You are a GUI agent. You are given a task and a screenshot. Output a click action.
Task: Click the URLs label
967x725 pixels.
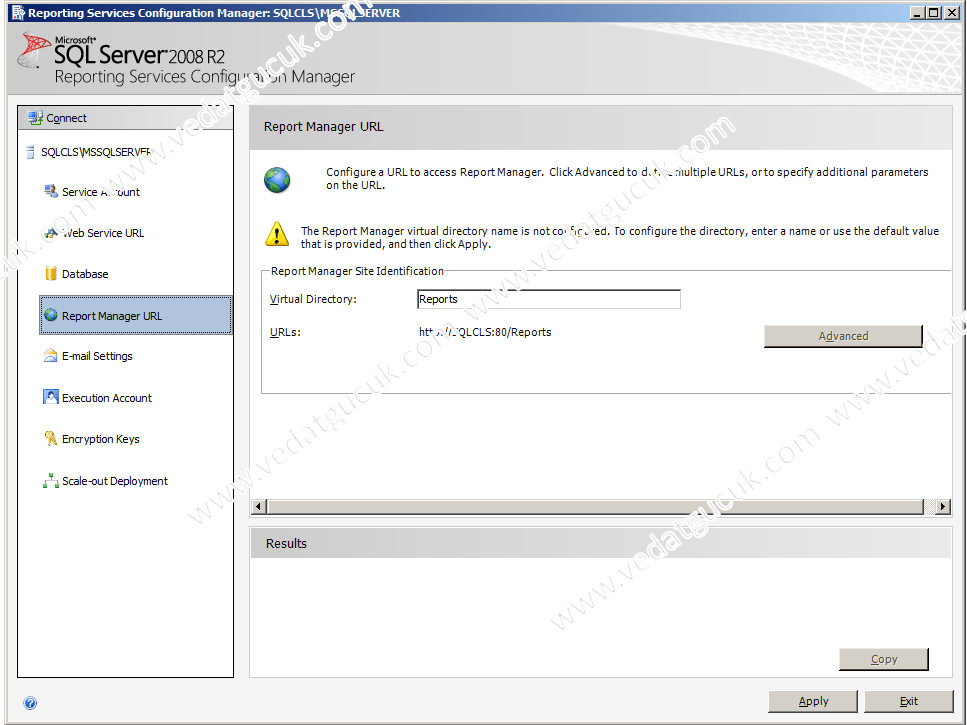coord(285,332)
